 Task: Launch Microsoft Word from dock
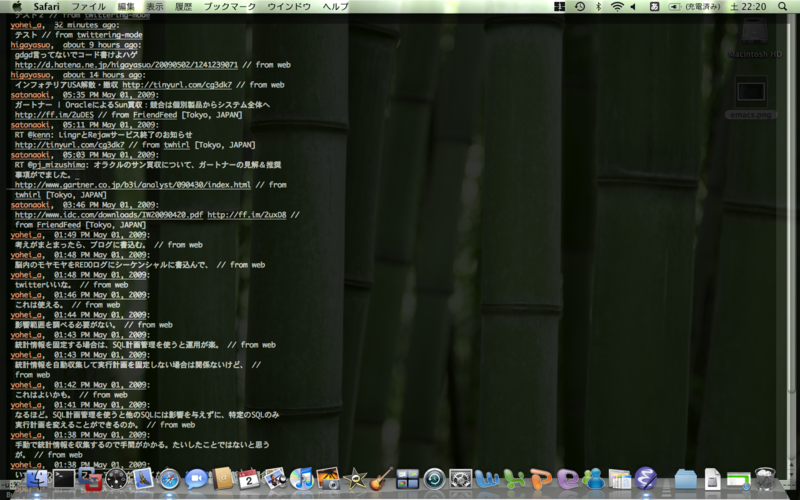(487, 480)
